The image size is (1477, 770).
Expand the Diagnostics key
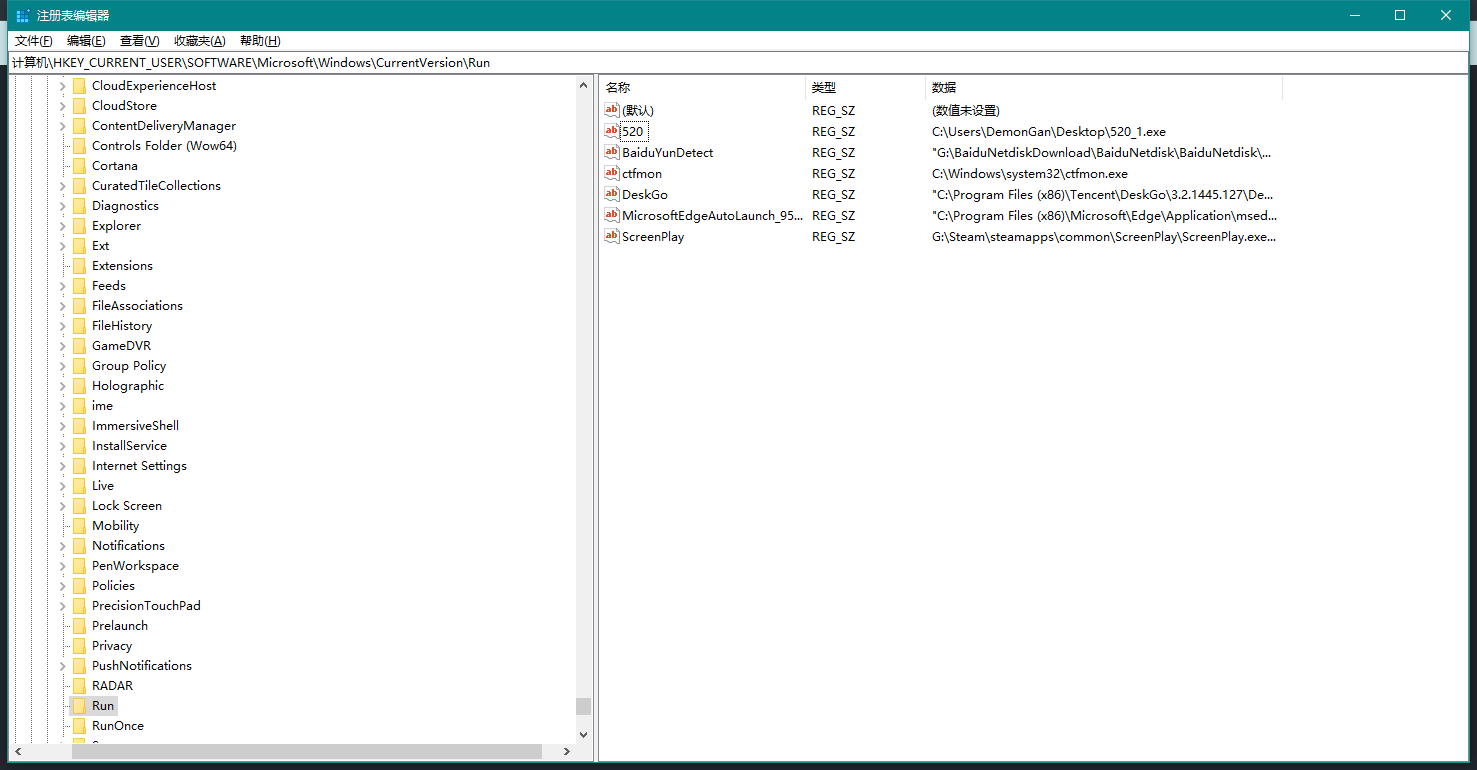click(x=62, y=205)
